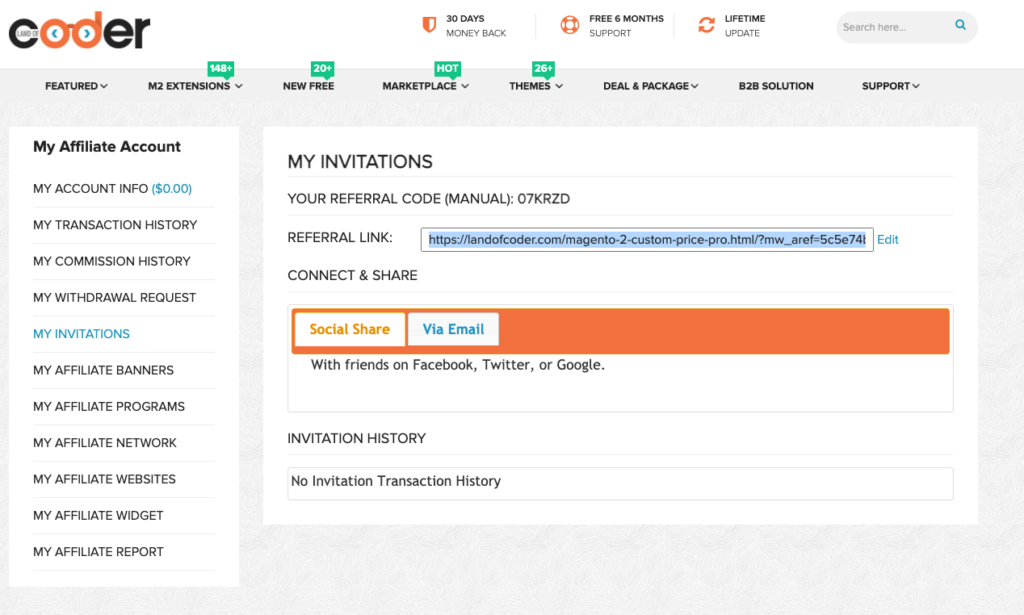Click the 30 days money back shield icon
This screenshot has height=615, width=1024.
429,25
